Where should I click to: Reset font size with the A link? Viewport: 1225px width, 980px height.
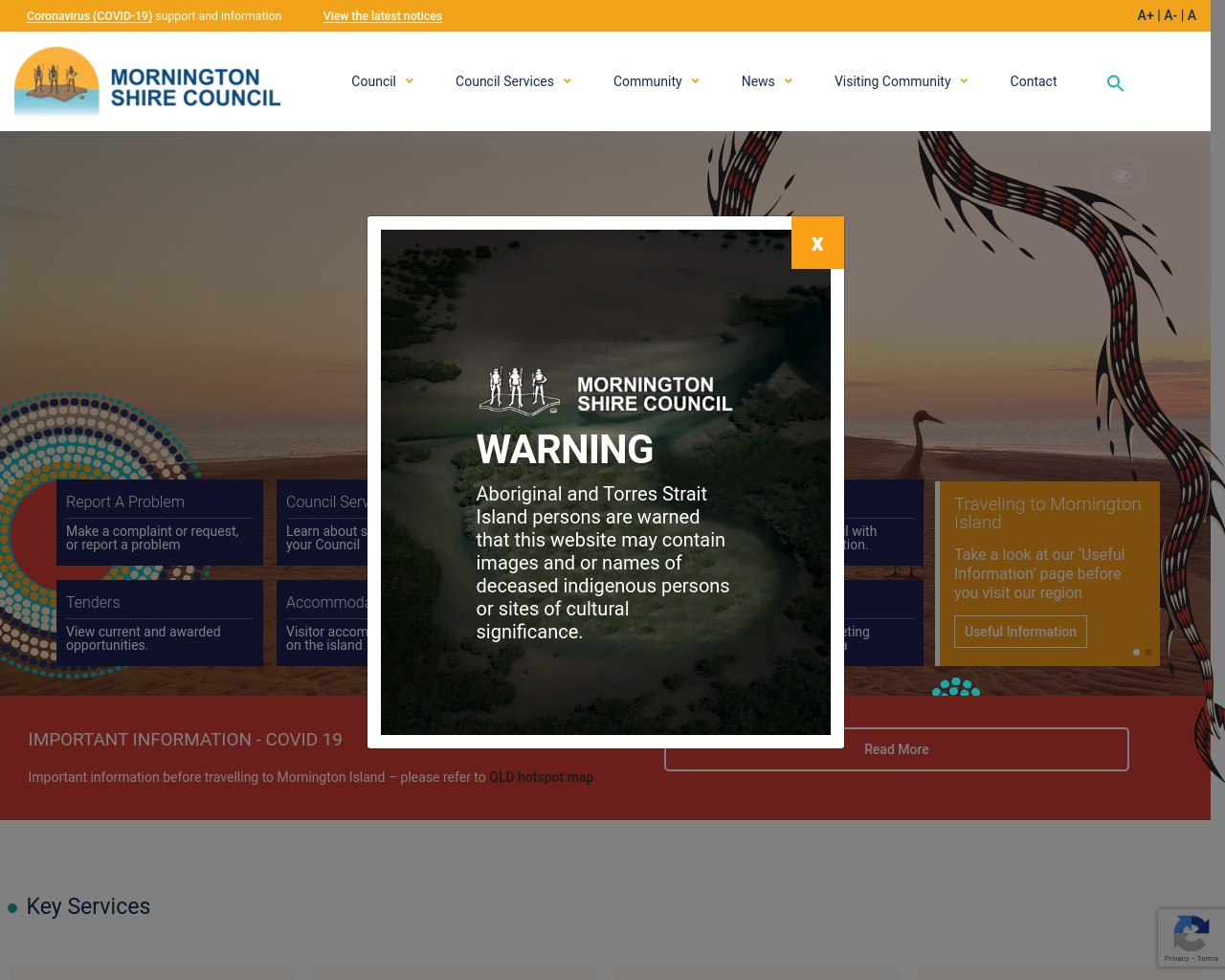click(x=1192, y=15)
